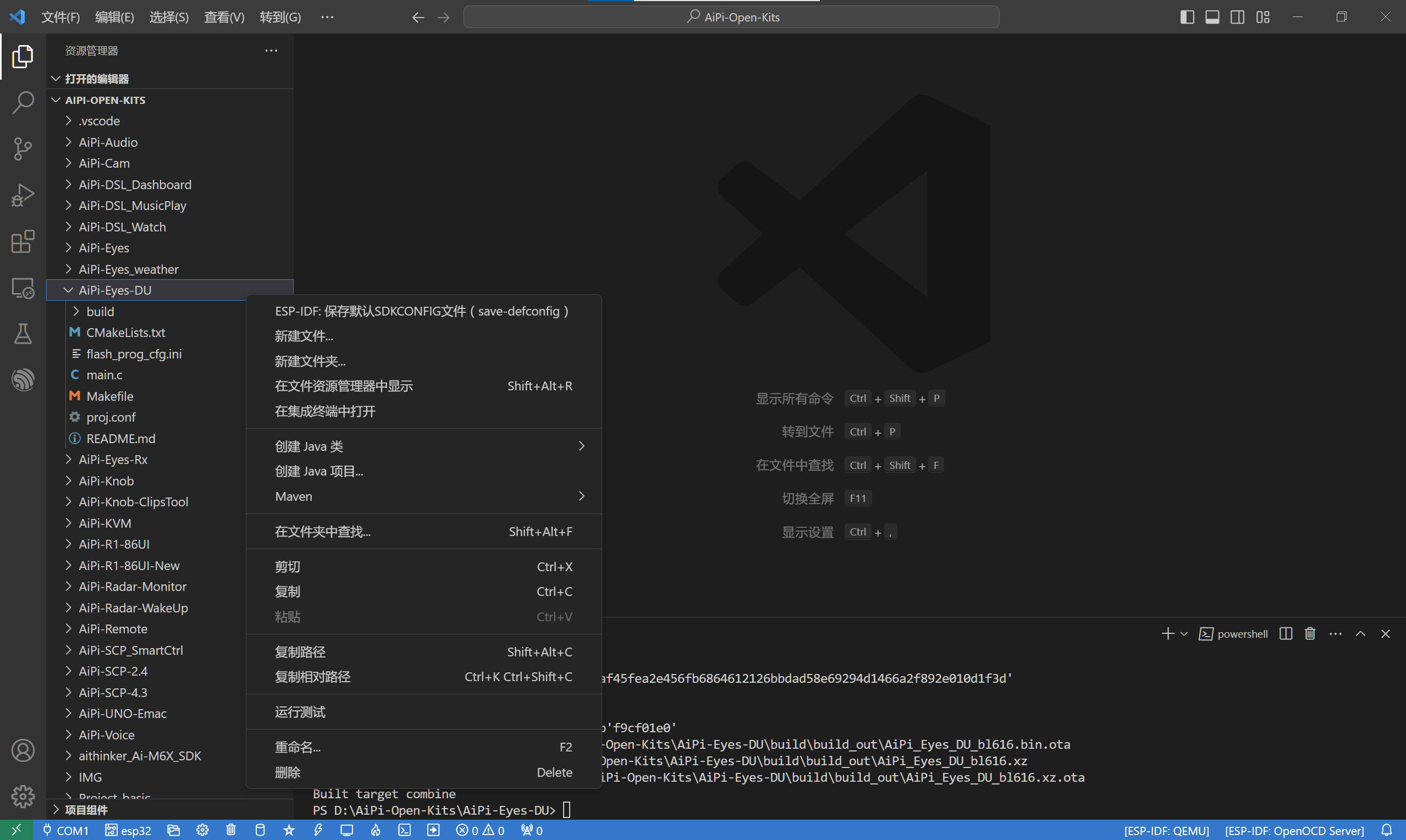Open the 创建 Java 类 submenu

pyautogui.click(x=423, y=446)
